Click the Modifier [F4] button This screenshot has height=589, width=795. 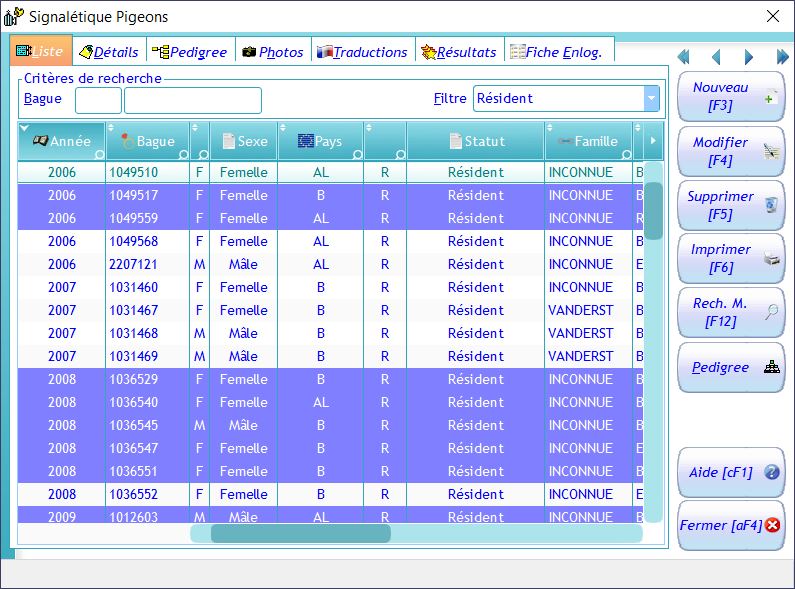[731, 151]
